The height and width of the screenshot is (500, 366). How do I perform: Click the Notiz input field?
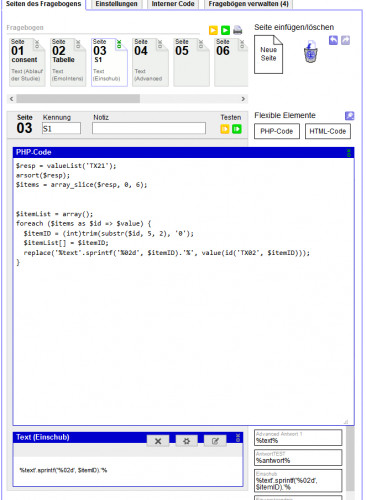pos(149,128)
